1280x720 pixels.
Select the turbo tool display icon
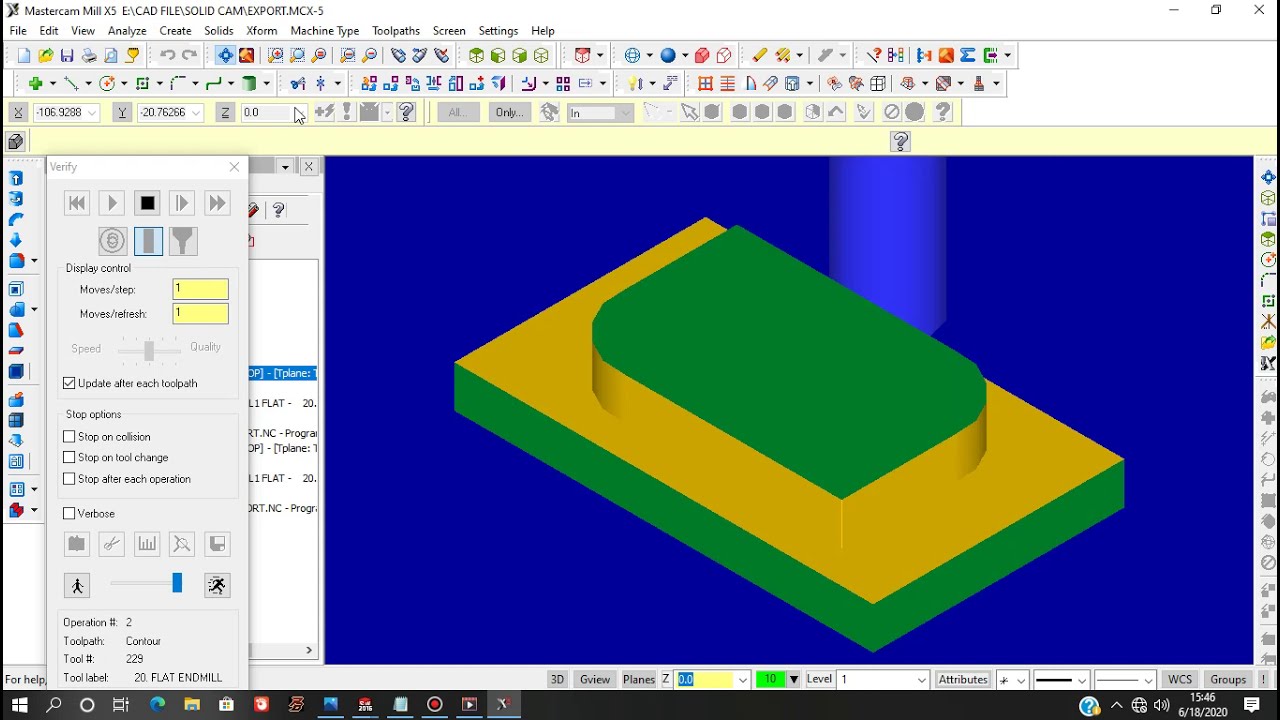pyautogui.click(x=113, y=241)
